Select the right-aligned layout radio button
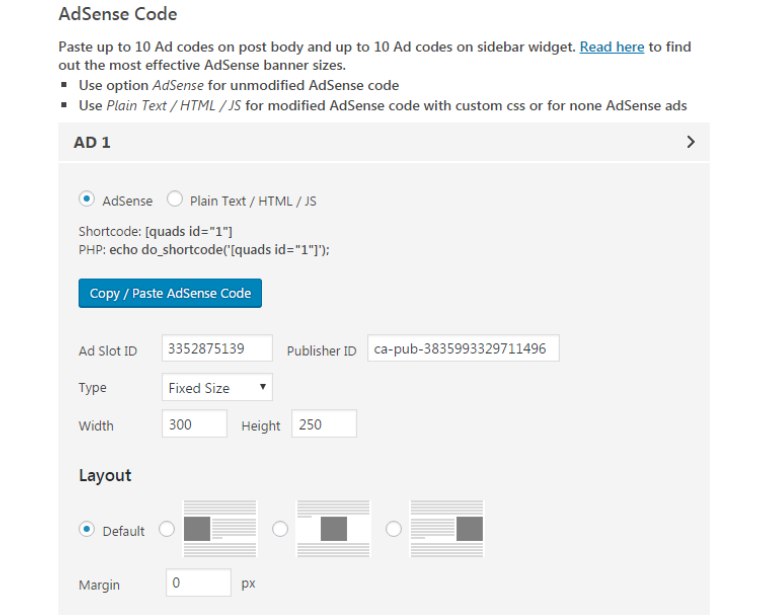 (394, 529)
